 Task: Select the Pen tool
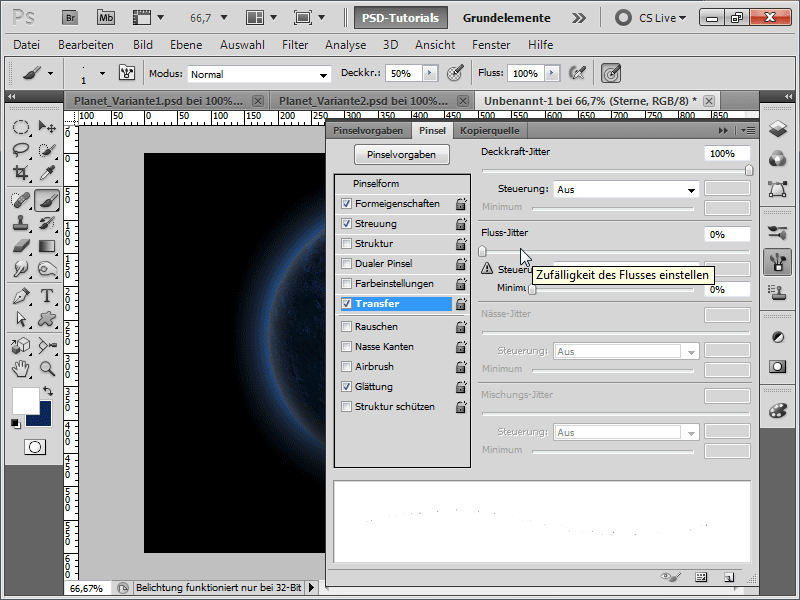[21, 296]
